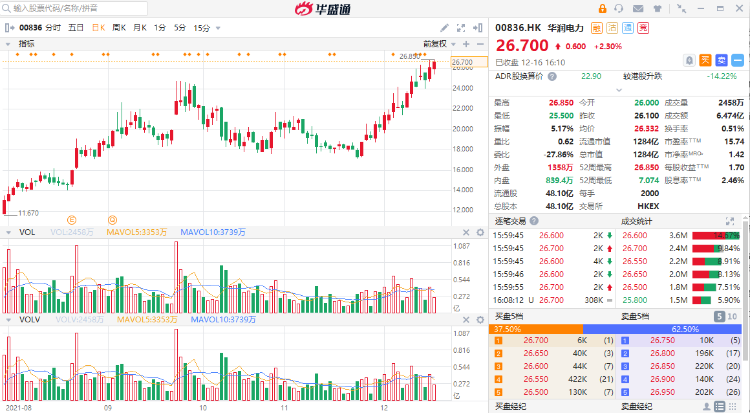Click ask level 5 price 26.950

[x=662, y=392]
